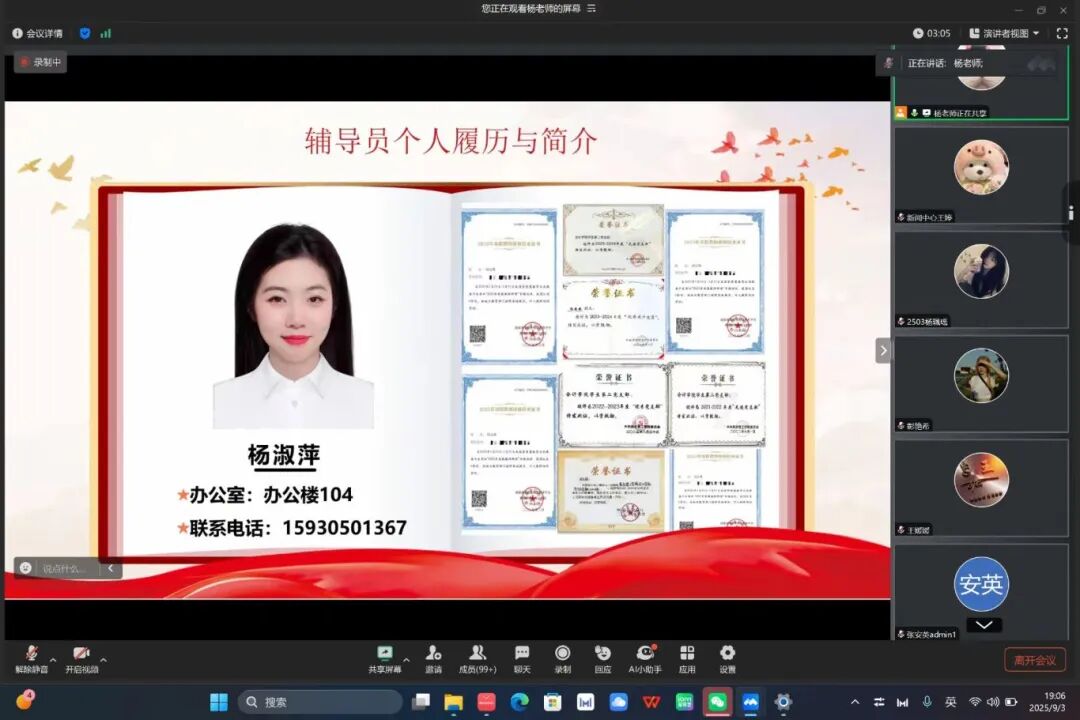This screenshot has height=720, width=1080.
Task: Click the taskbar search box (搜索)
Action: click(320, 702)
